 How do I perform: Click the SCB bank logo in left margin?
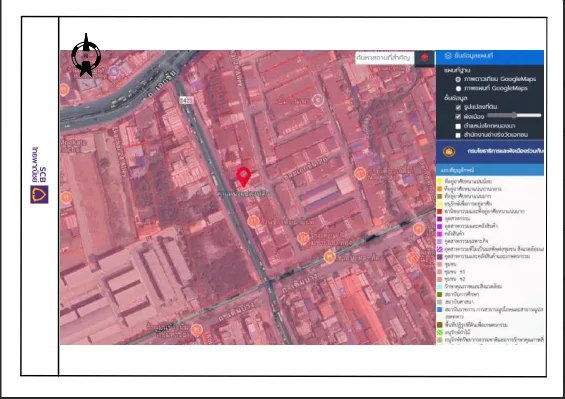[39, 195]
